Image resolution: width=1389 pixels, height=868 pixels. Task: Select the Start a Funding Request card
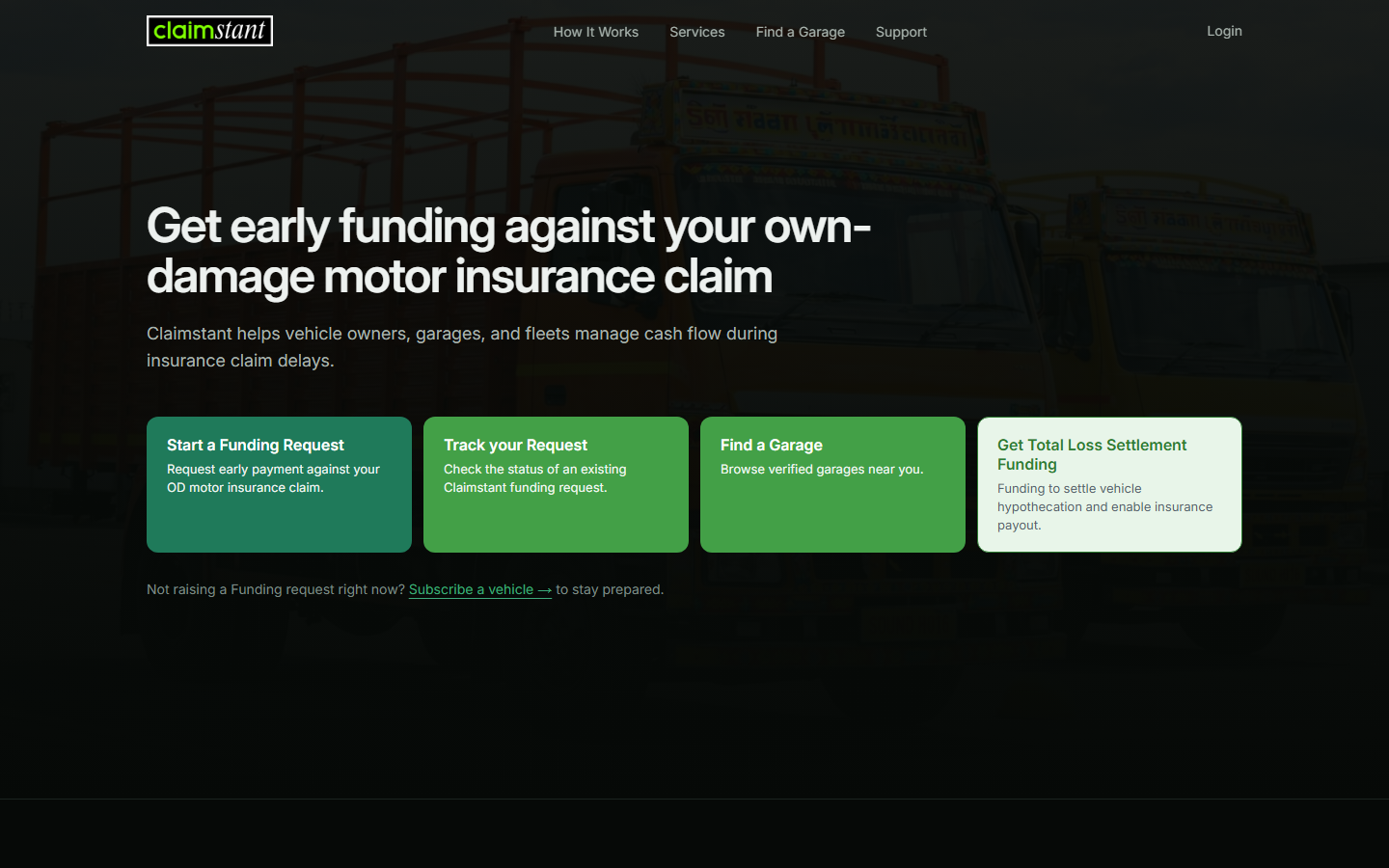pos(279,484)
